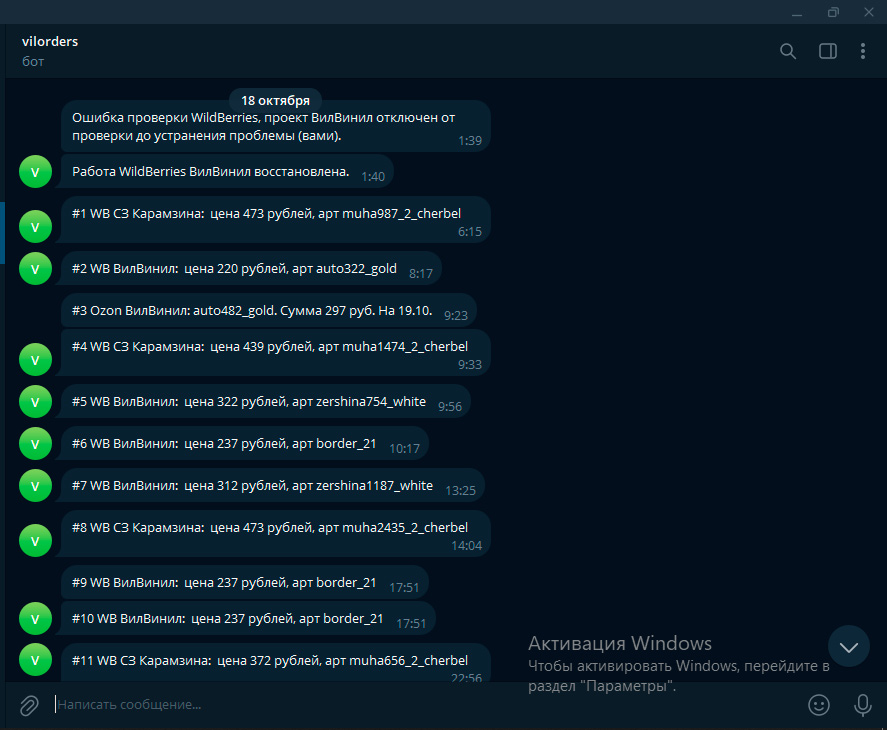Screen dimensions: 887x730
Task: Click avatar next to message #1 WB СЗ Карамзина
Action: 36,226
